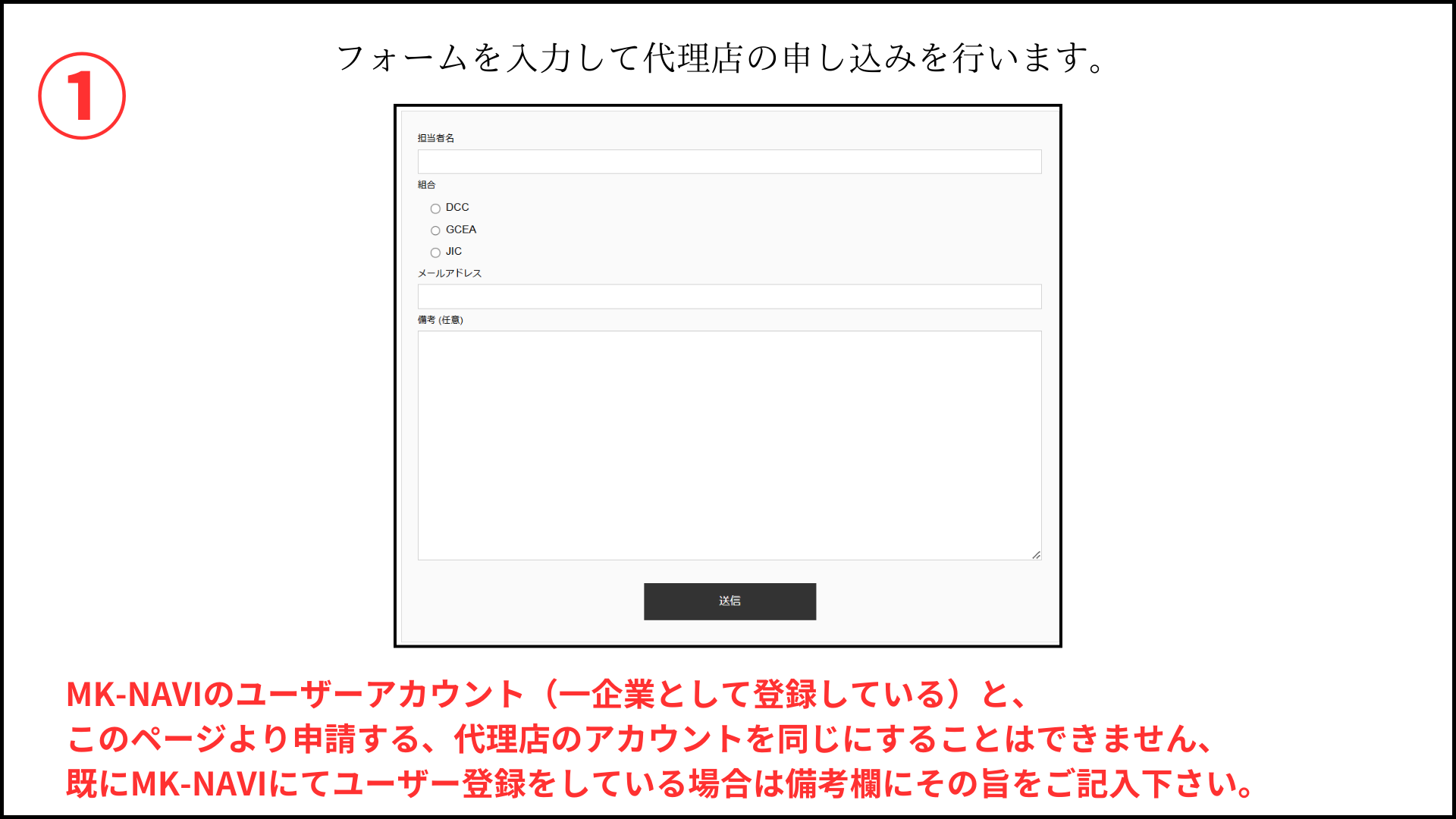Click the DCC option label
The image size is (1456, 819).
pos(457,207)
